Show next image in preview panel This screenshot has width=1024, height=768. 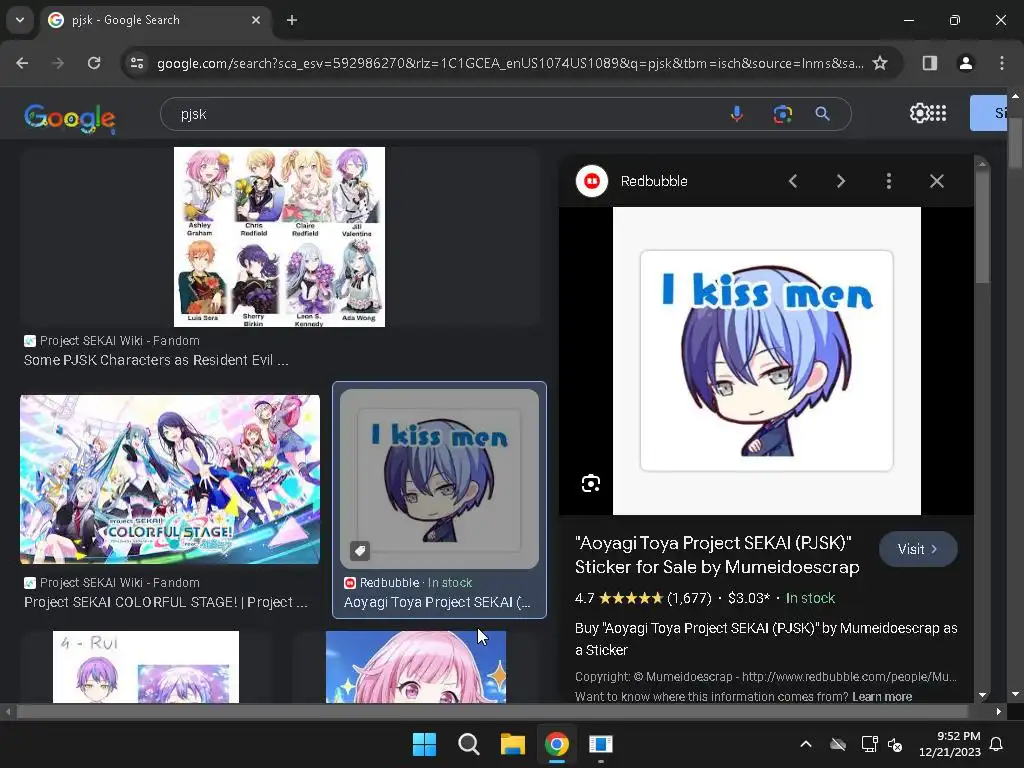point(840,181)
